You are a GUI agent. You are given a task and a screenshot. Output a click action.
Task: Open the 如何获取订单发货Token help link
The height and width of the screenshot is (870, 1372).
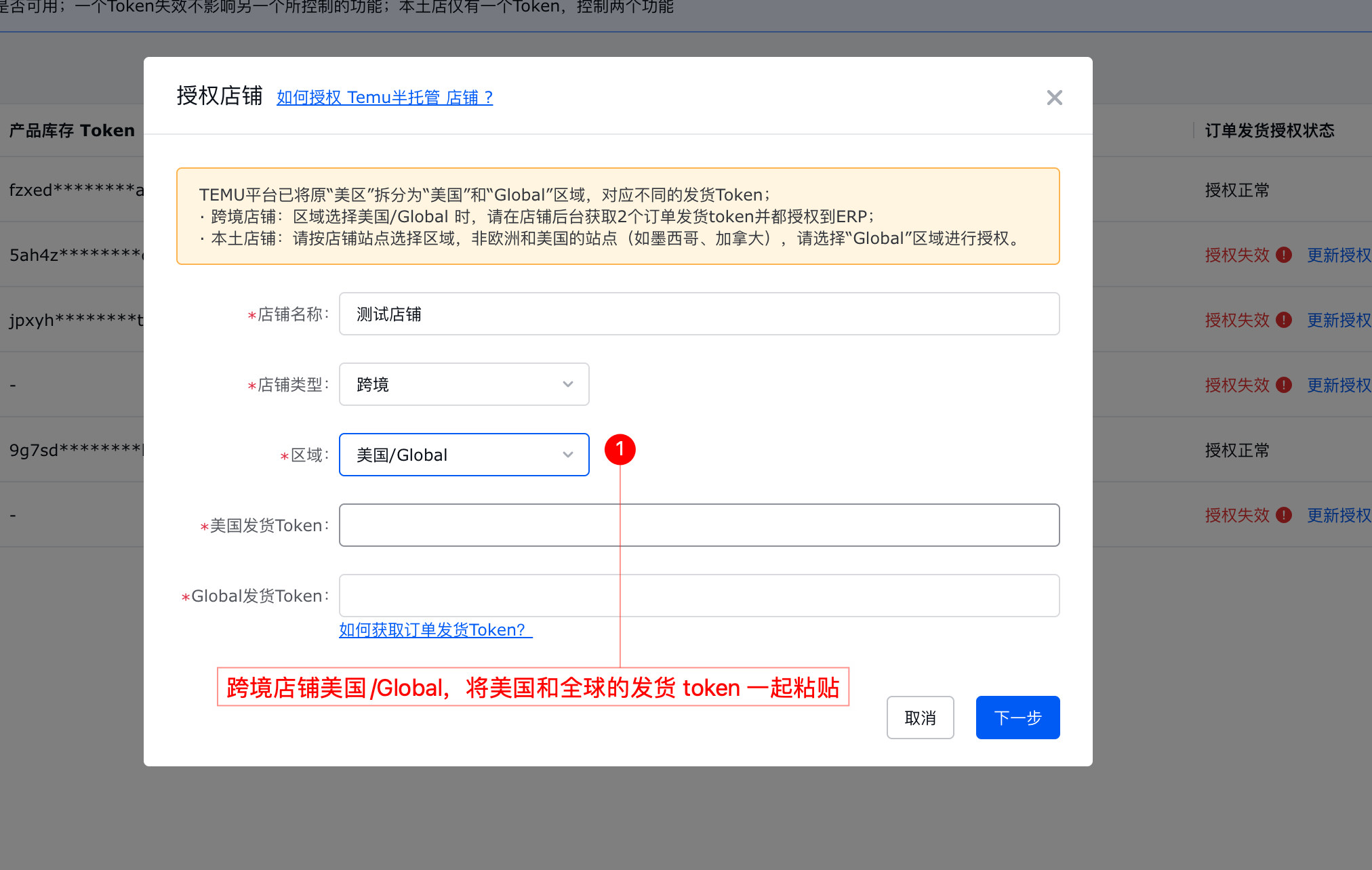pyautogui.click(x=436, y=630)
